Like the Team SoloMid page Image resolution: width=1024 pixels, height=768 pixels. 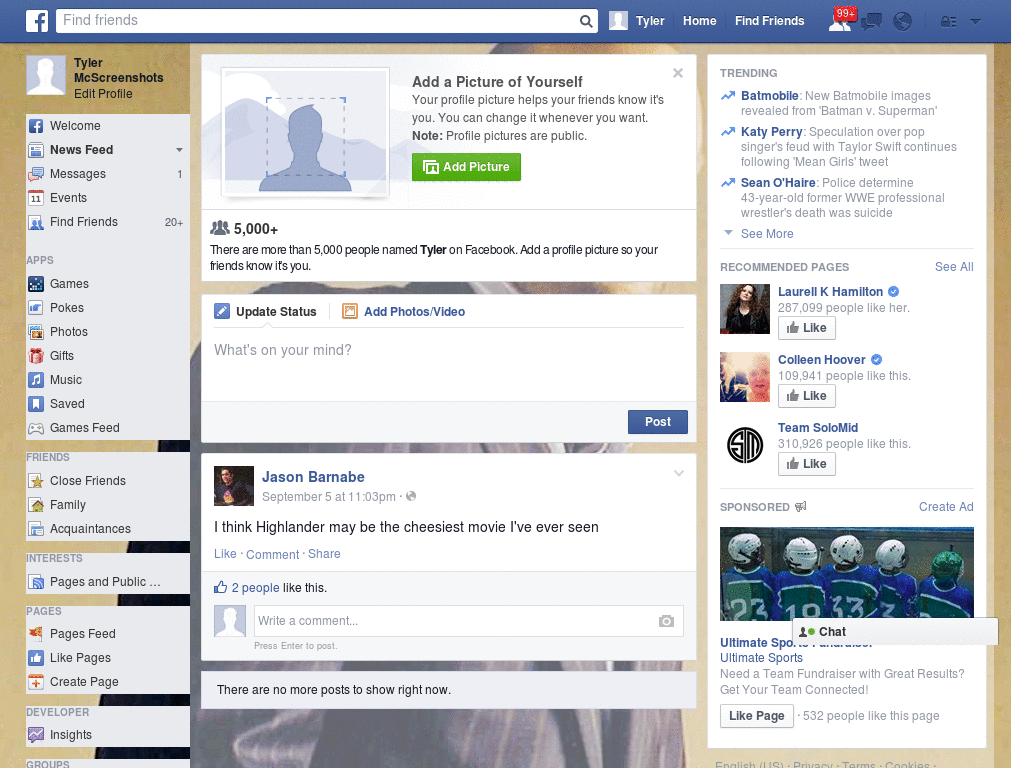(x=807, y=464)
